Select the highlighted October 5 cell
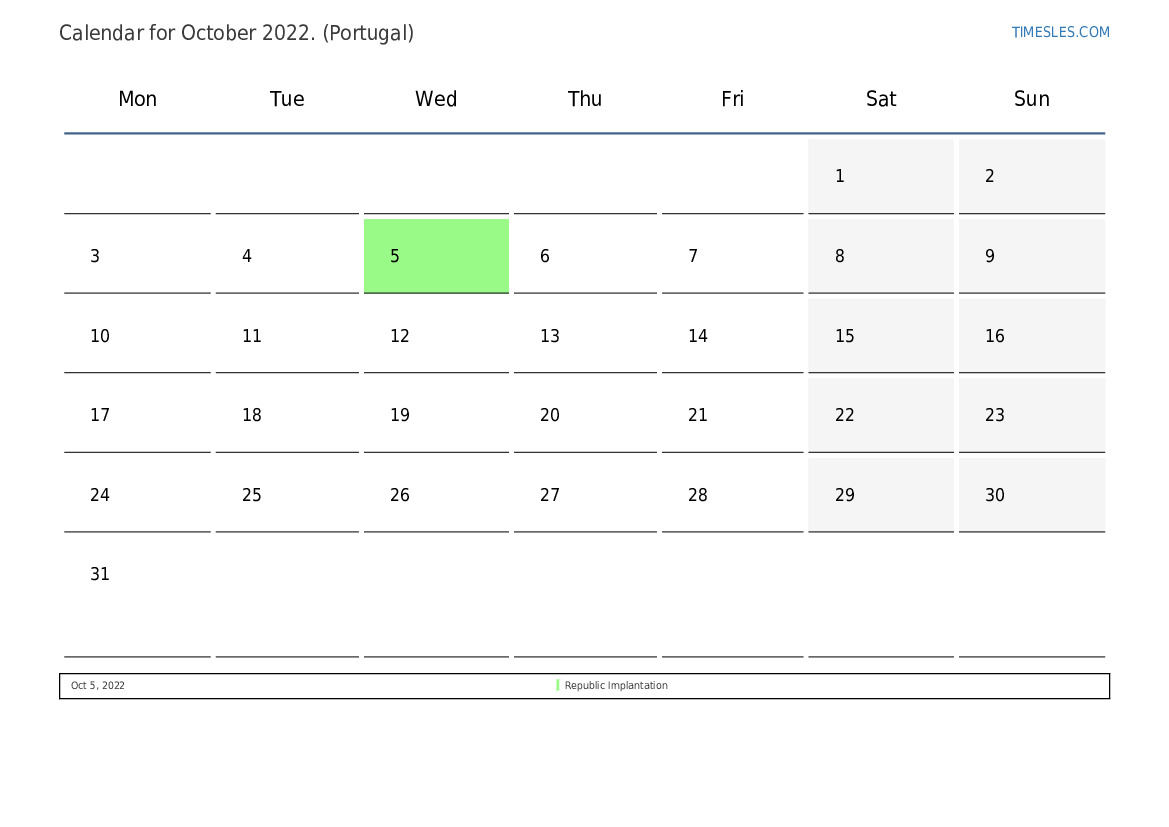 tap(436, 256)
